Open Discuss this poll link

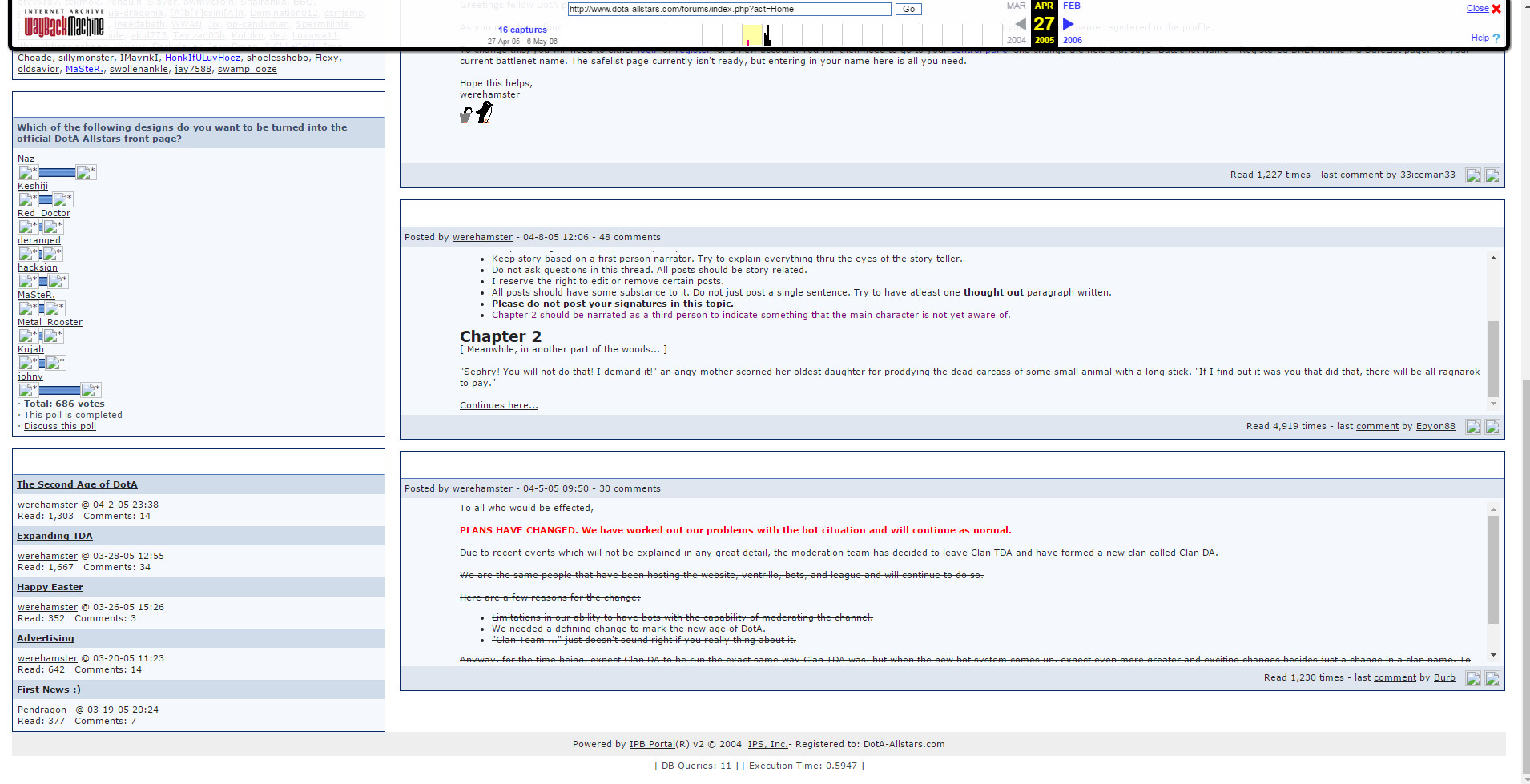pyautogui.click(x=60, y=426)
